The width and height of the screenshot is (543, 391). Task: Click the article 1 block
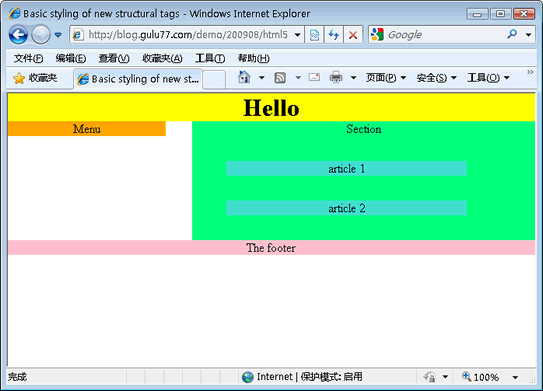346,169
